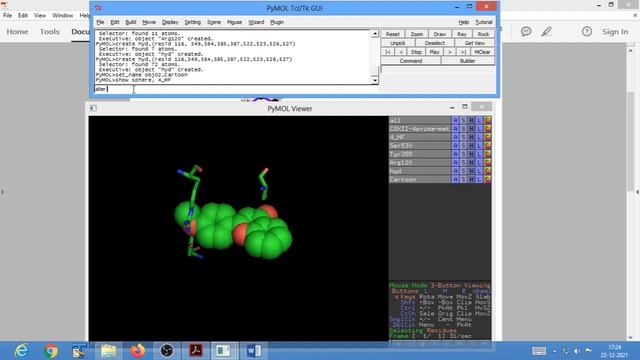
Task: Open the Plugin menu in PyMOL
Action: 277,22
